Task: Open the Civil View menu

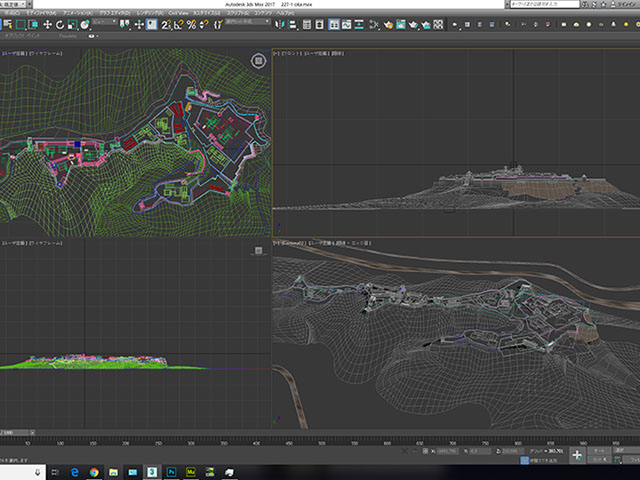Action: click(178, 13)
